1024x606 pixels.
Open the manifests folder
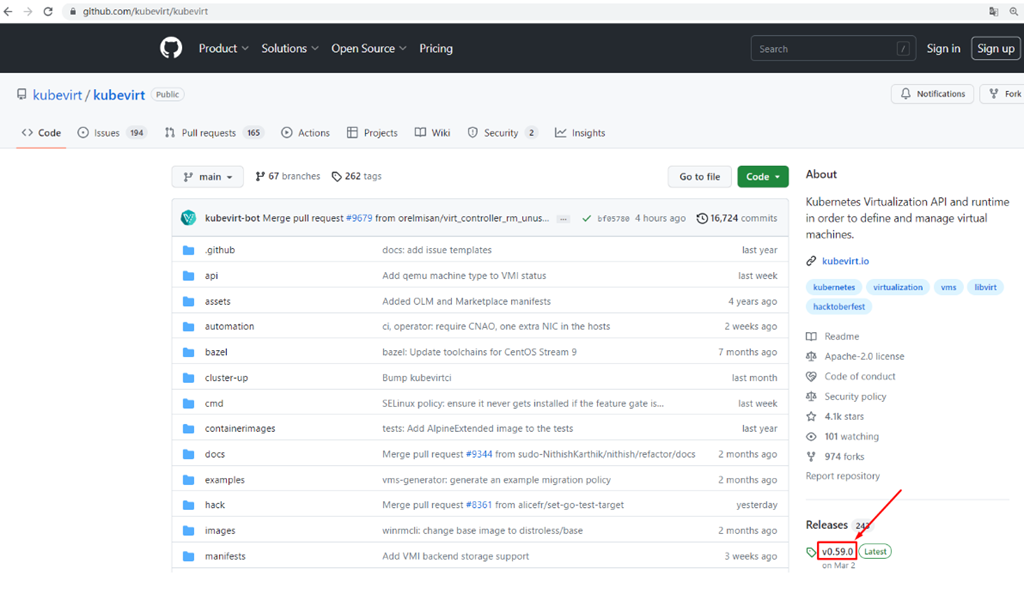point(225,556)
